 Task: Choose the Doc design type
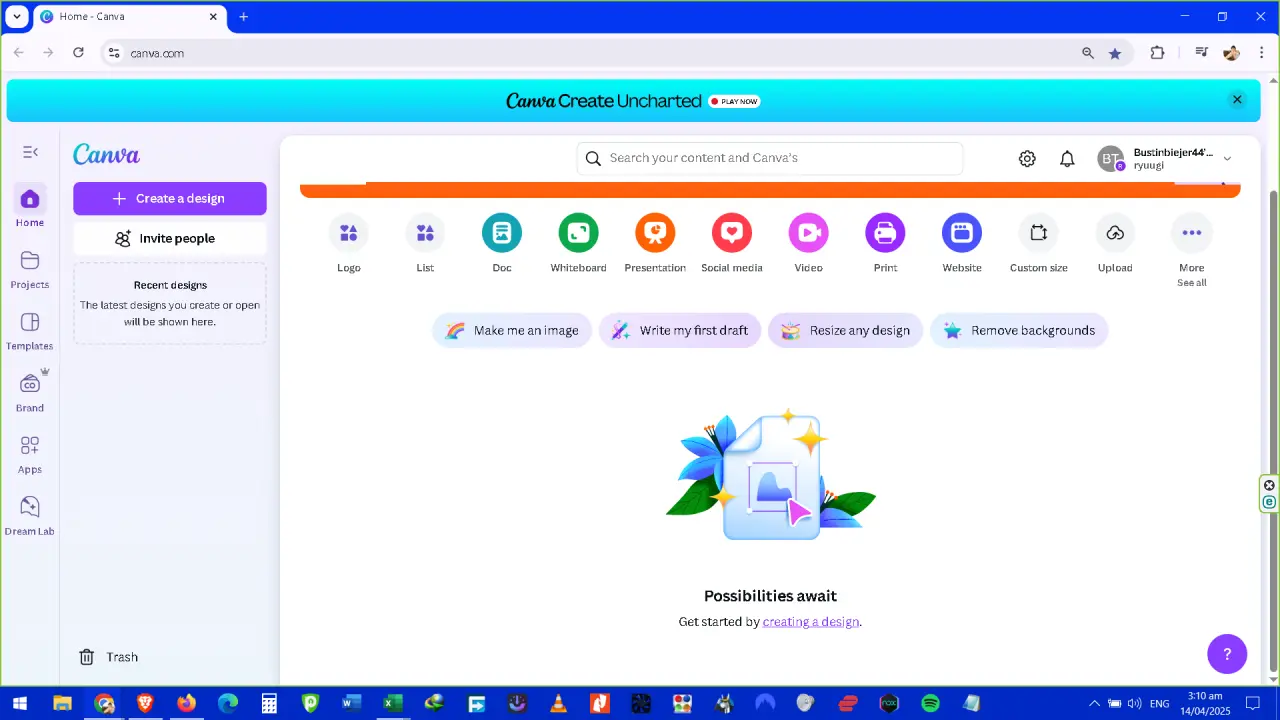pyautogui.click(x=502, y=233)
